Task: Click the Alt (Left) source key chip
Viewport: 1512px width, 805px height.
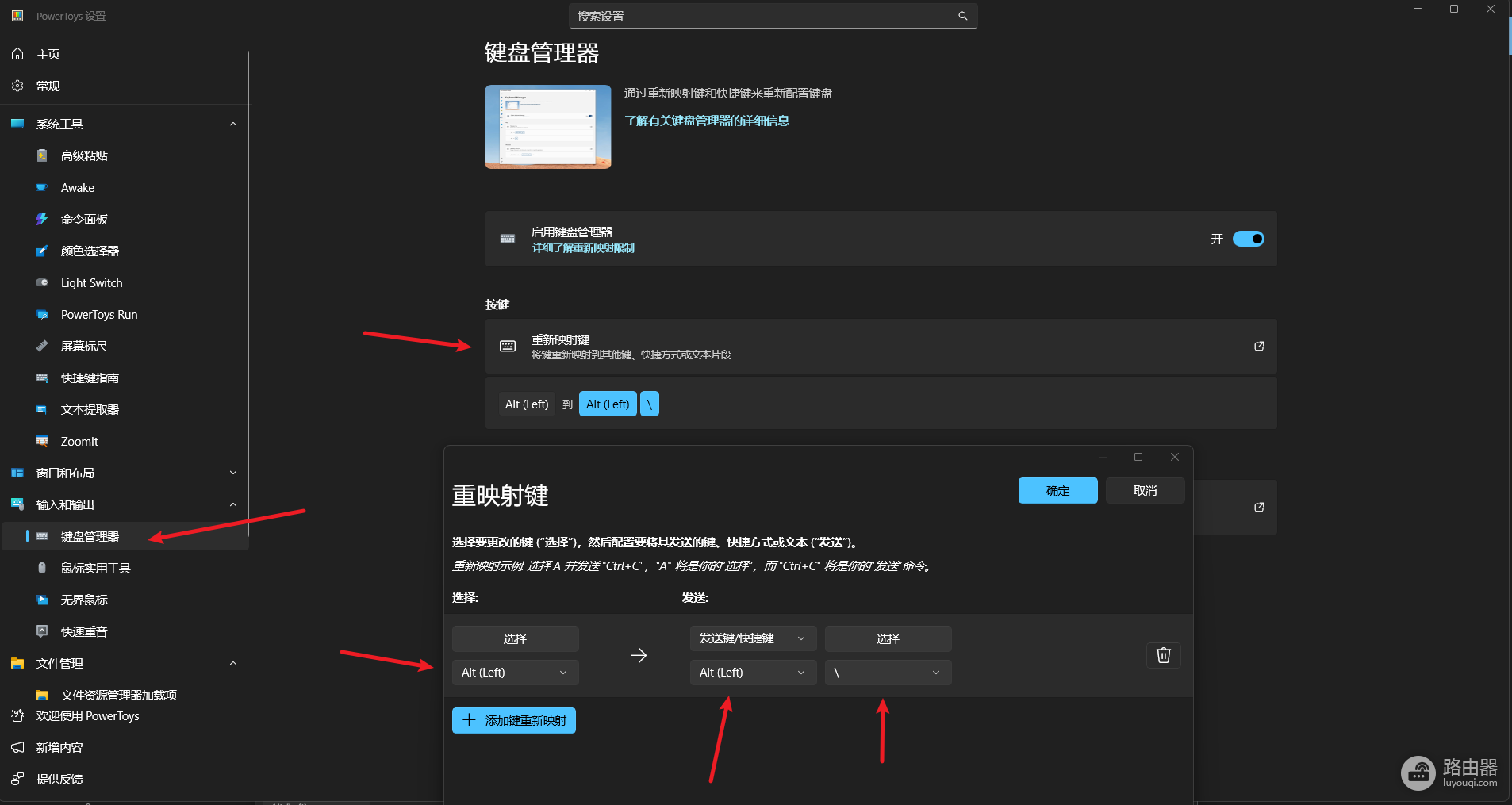Action: click(x=527, y=404)
